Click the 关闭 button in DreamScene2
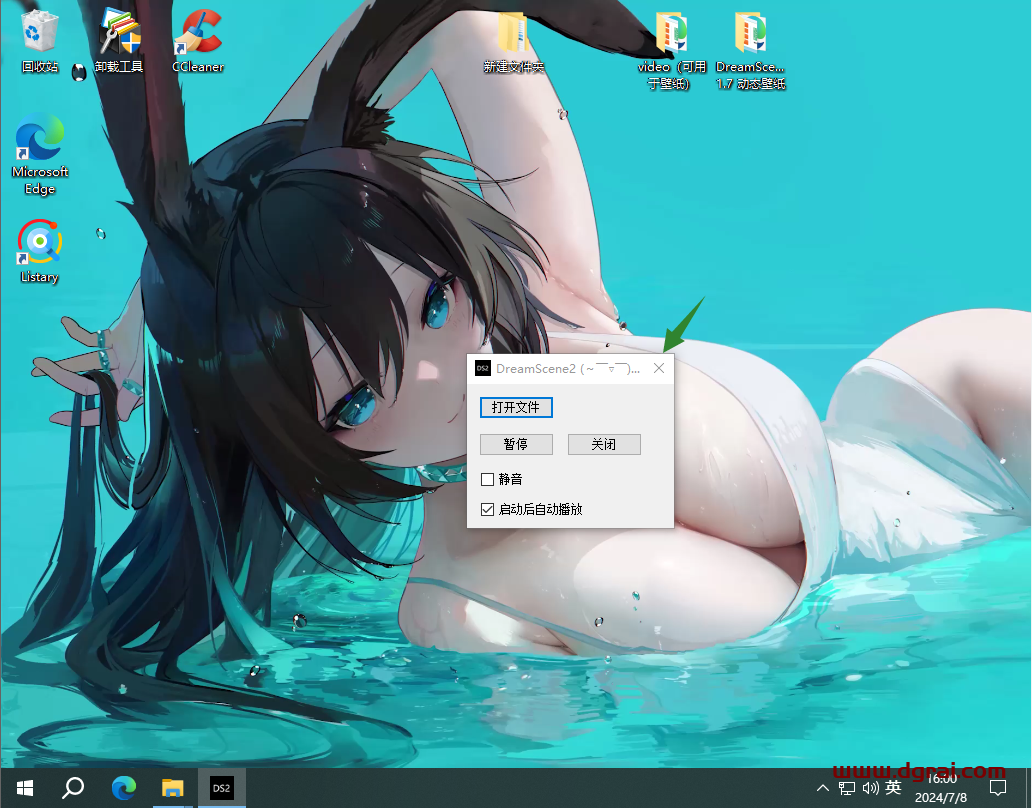Screen dimensions: 1032x808 click(604, 444)
